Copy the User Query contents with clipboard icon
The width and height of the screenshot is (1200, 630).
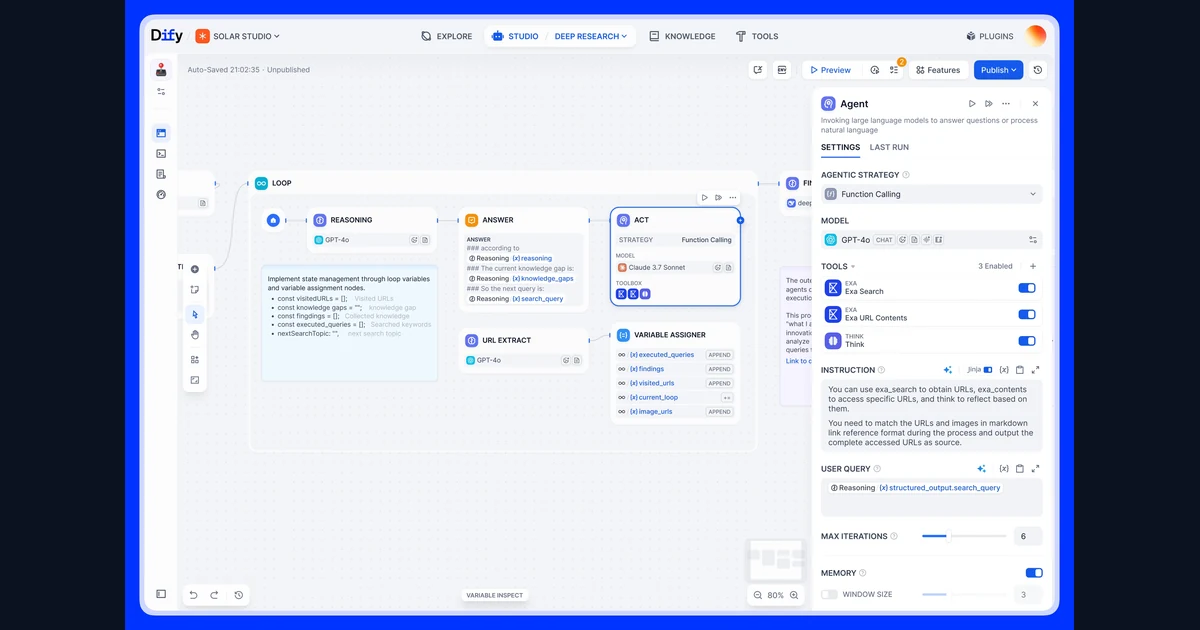click(x=1019, y=469)
